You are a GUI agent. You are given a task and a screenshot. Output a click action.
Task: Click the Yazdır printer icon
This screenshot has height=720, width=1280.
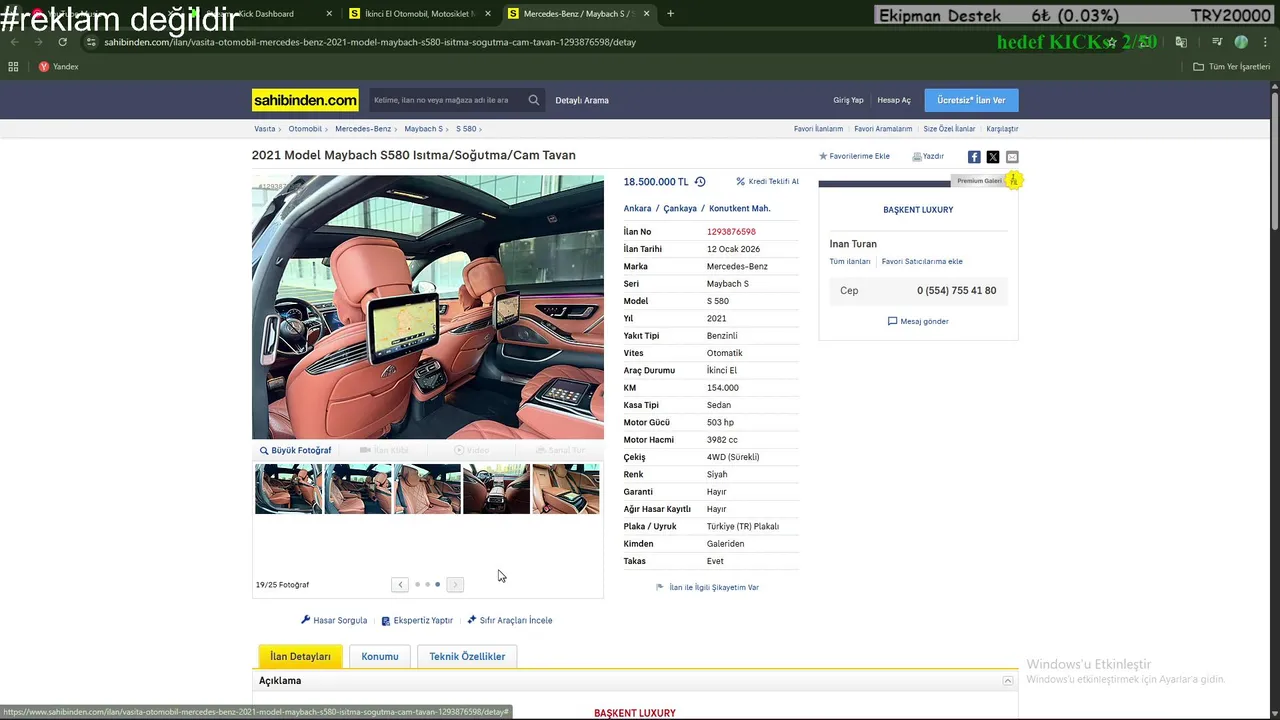pos(917,157)
